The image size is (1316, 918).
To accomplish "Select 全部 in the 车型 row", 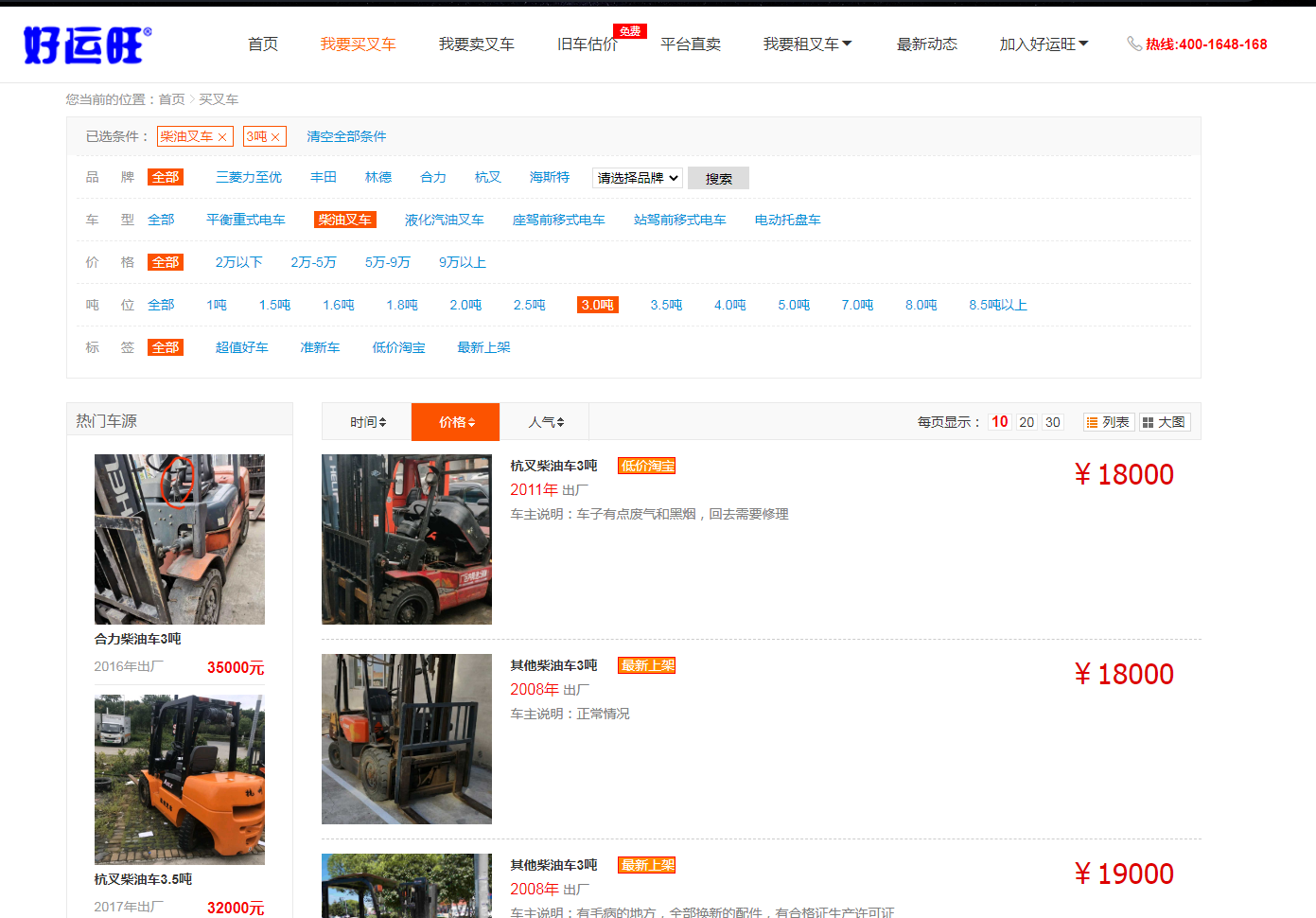I will 161,220.
